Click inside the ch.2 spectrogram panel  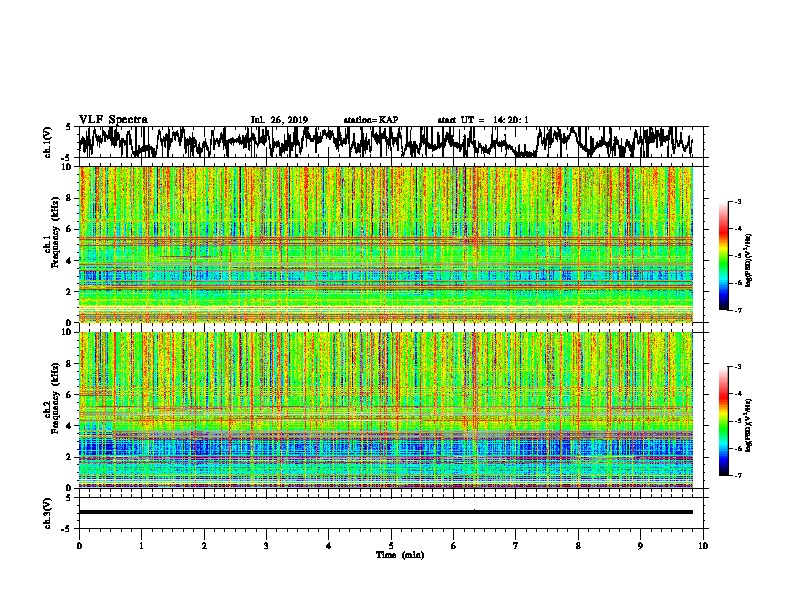385,410
